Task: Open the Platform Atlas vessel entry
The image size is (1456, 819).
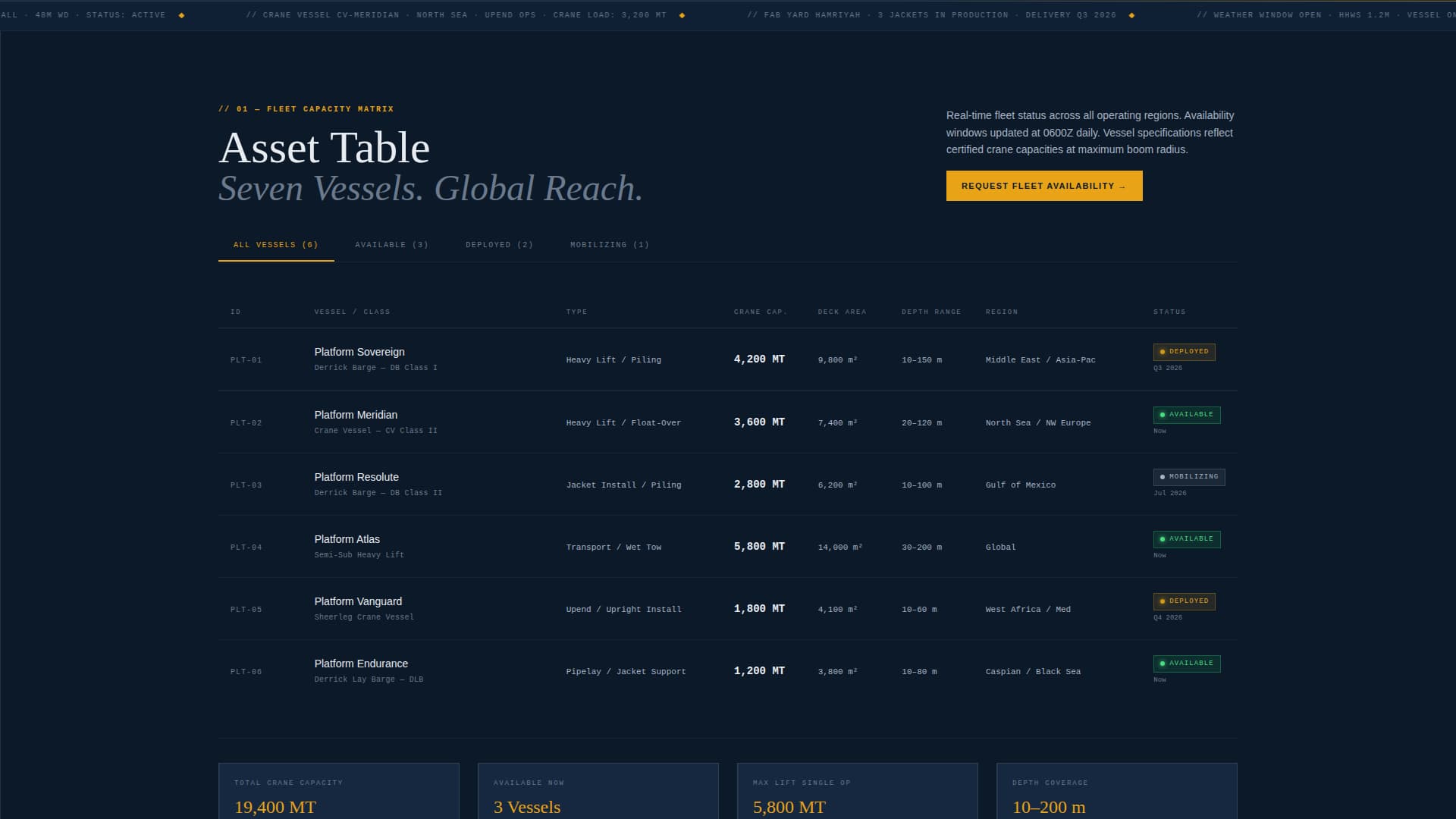Action: point(347,539)
